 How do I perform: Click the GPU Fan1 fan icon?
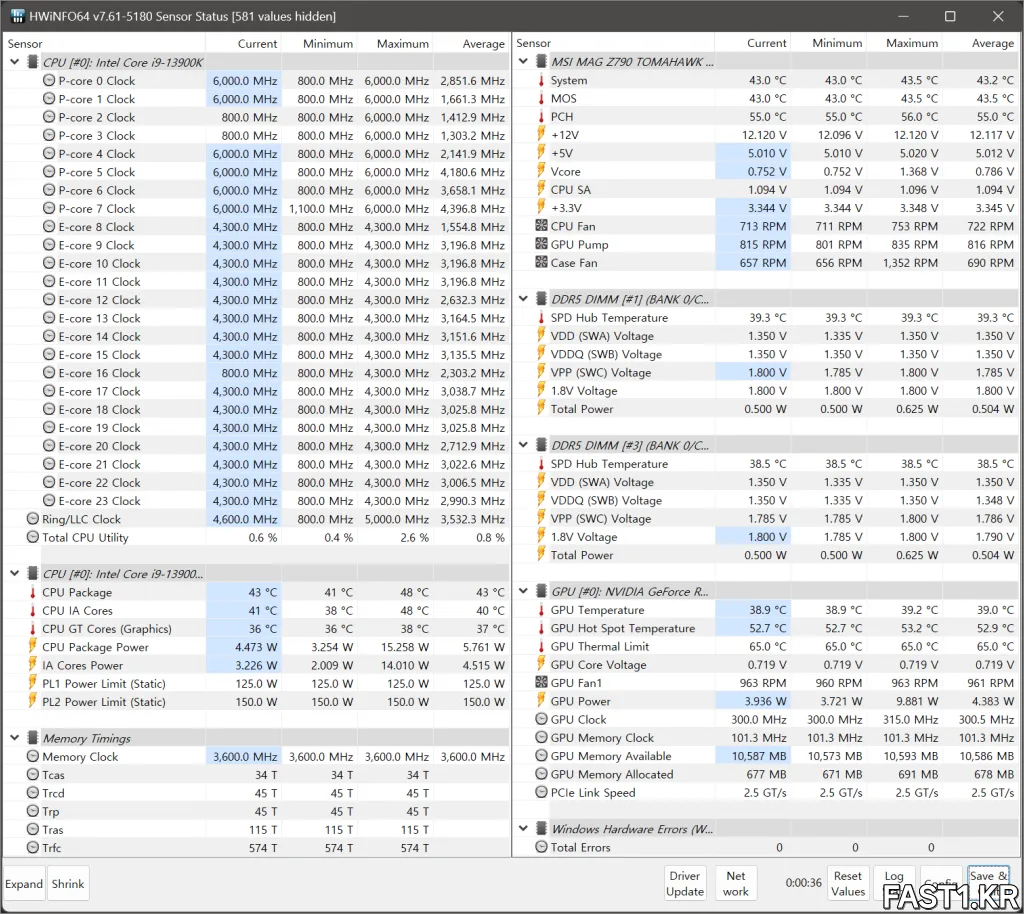pyautogui.click(x=541, y=682)
